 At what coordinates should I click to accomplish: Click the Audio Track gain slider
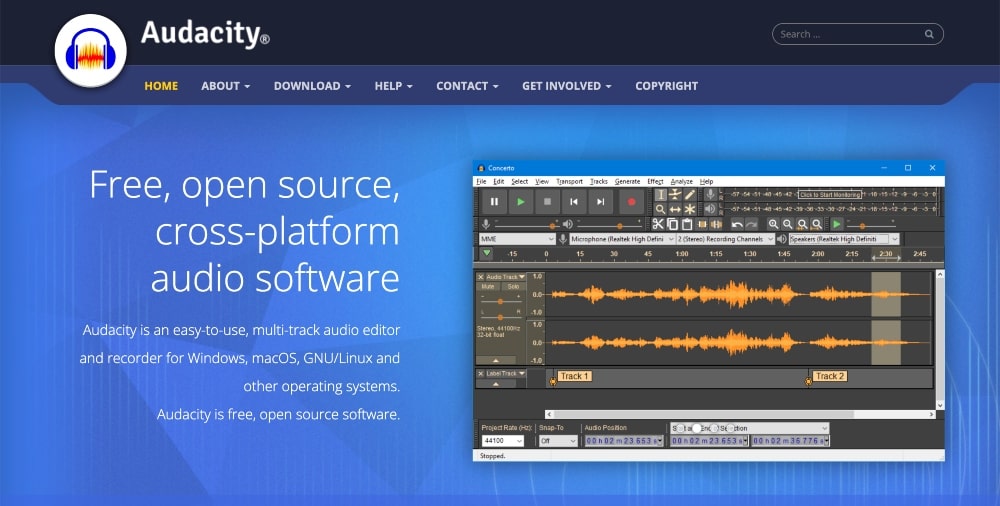pyautogui.click(x=501, y=301)
